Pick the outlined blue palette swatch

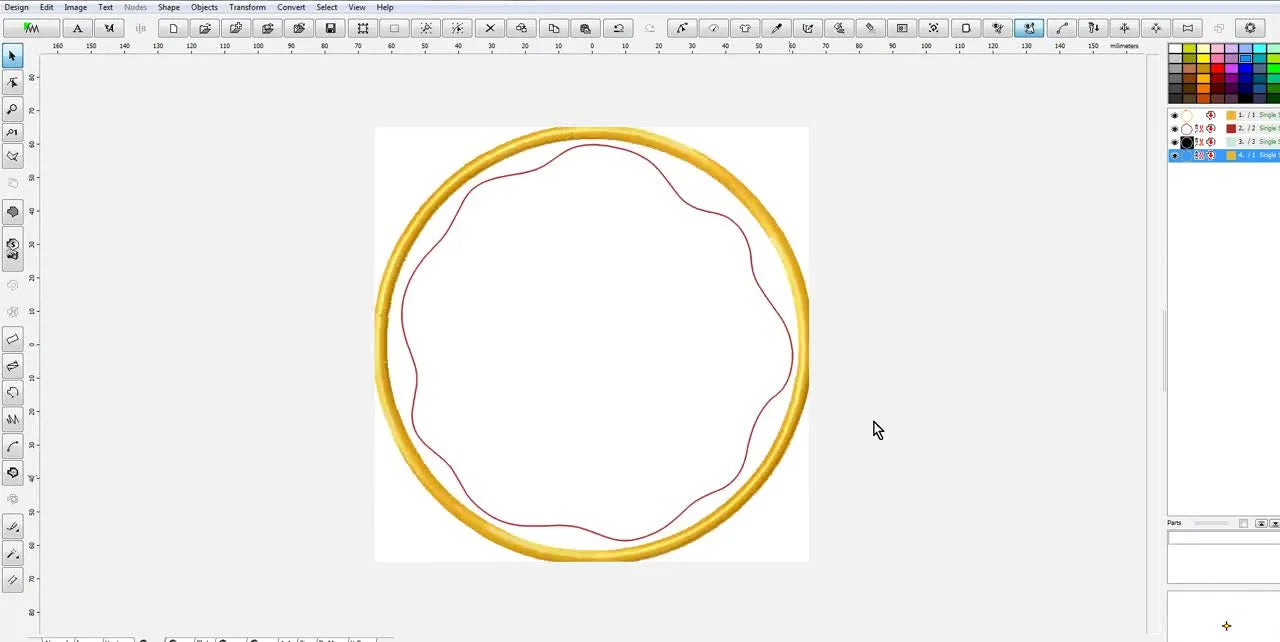(x=1246, y=58)
